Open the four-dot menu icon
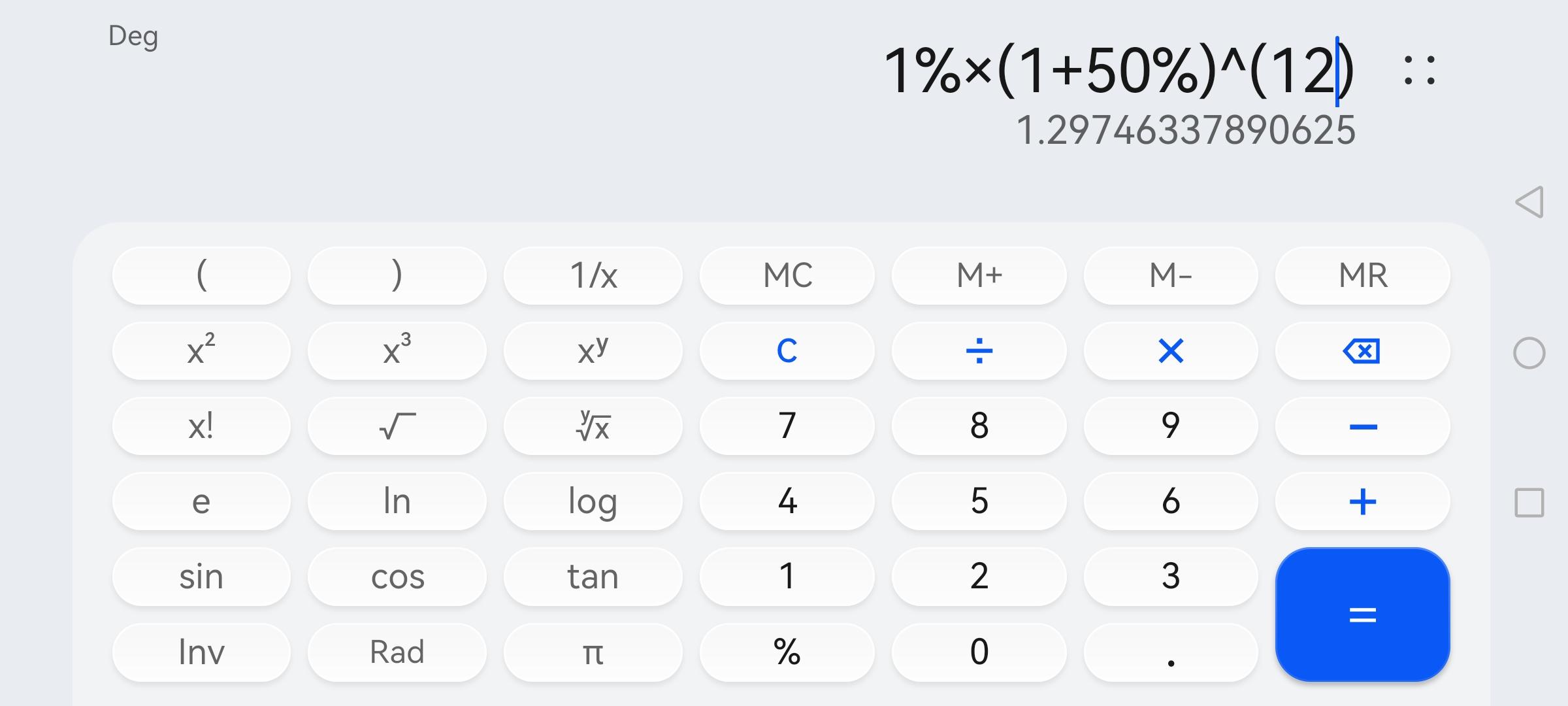Image resolution: width=1568 pixels, height=706 pixels. coord(1419,71)
